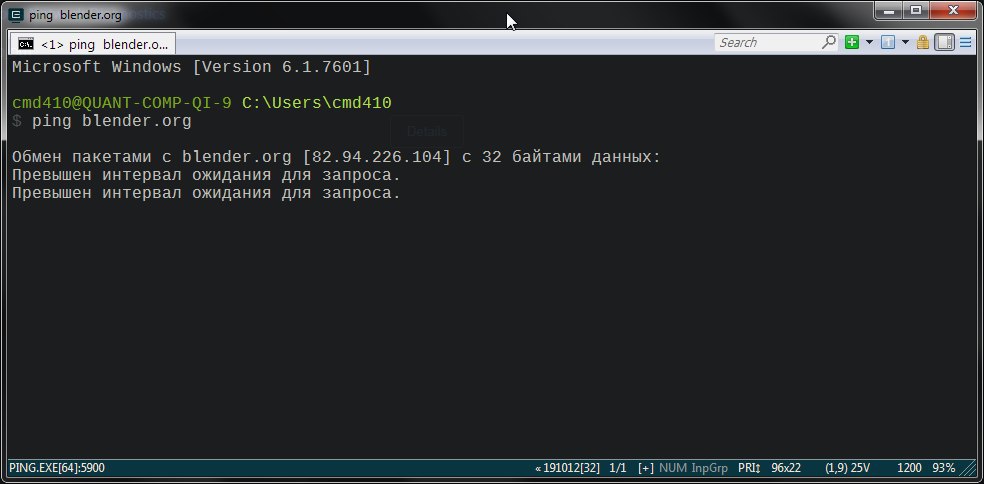Click the padlock lock-console icon
This screenshot has height=484, width=984.
tap(922, 43)
